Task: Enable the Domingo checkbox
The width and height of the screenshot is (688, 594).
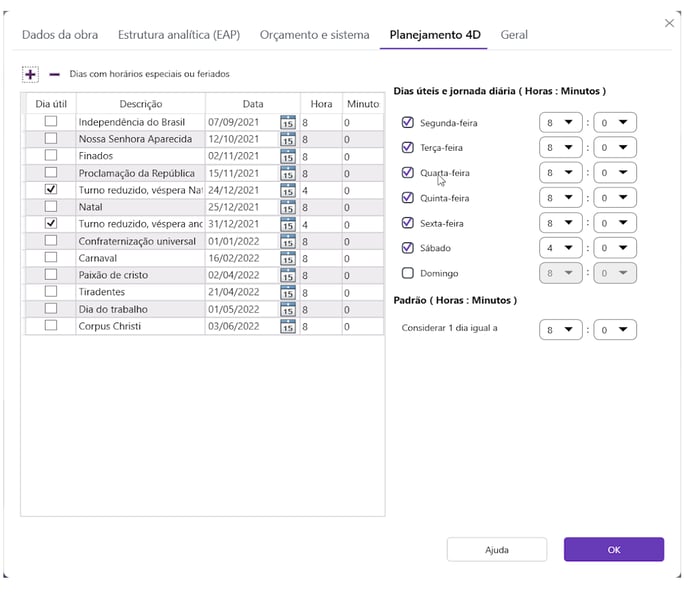Action: pos(407,273)
